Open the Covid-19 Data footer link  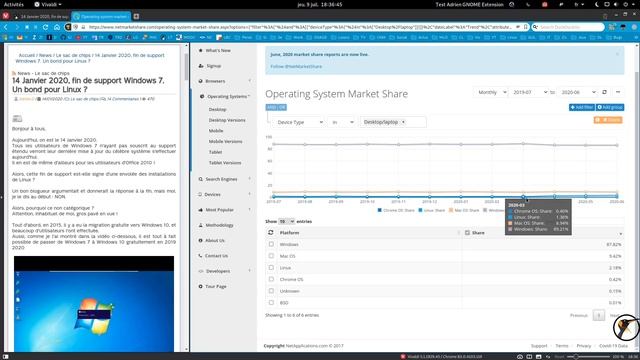(x=613, y=346)
